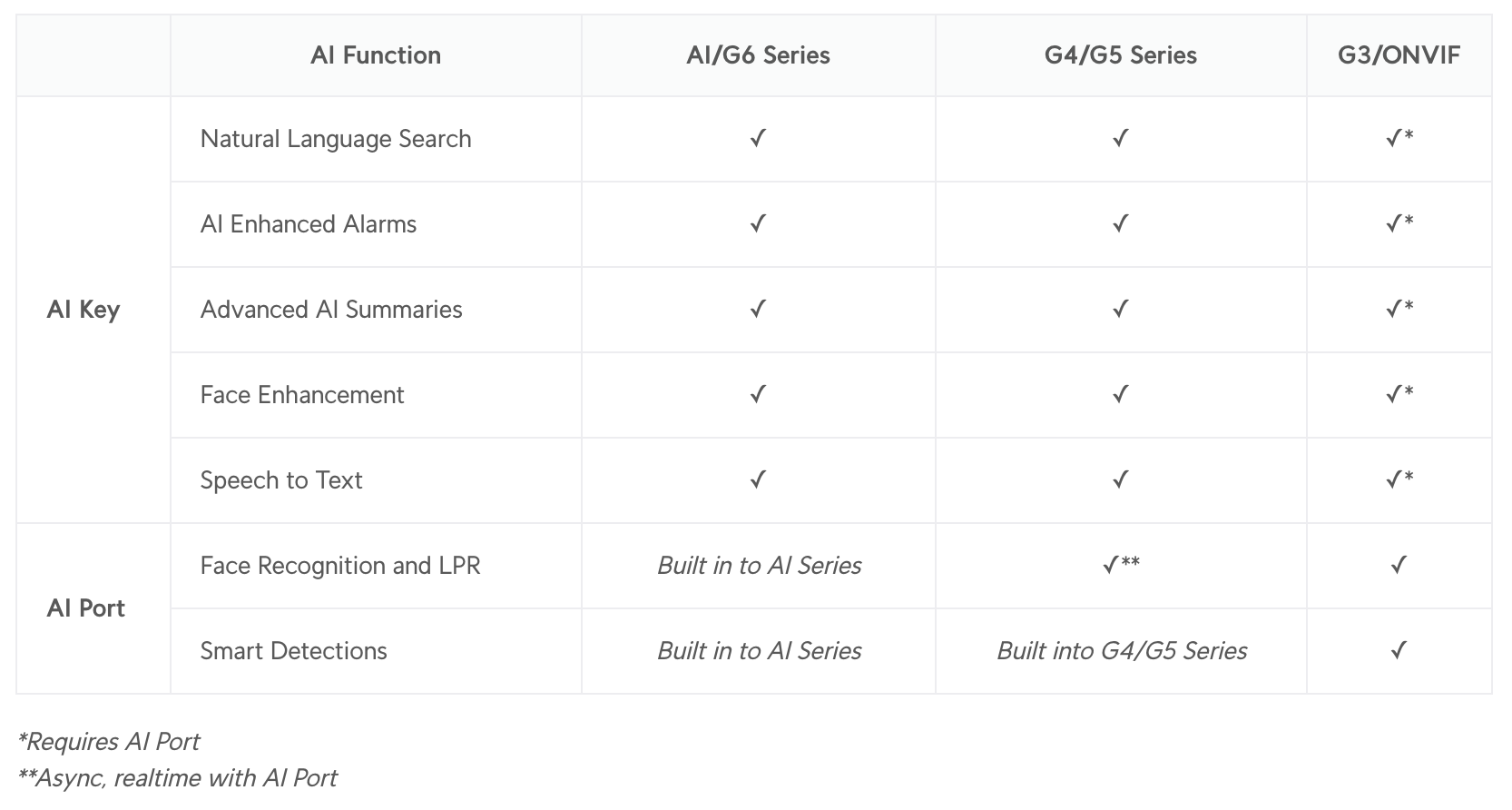Click checkmark for Face Recognition under G3/ONVIF
1512x810 pixels.
(1399, 565)
